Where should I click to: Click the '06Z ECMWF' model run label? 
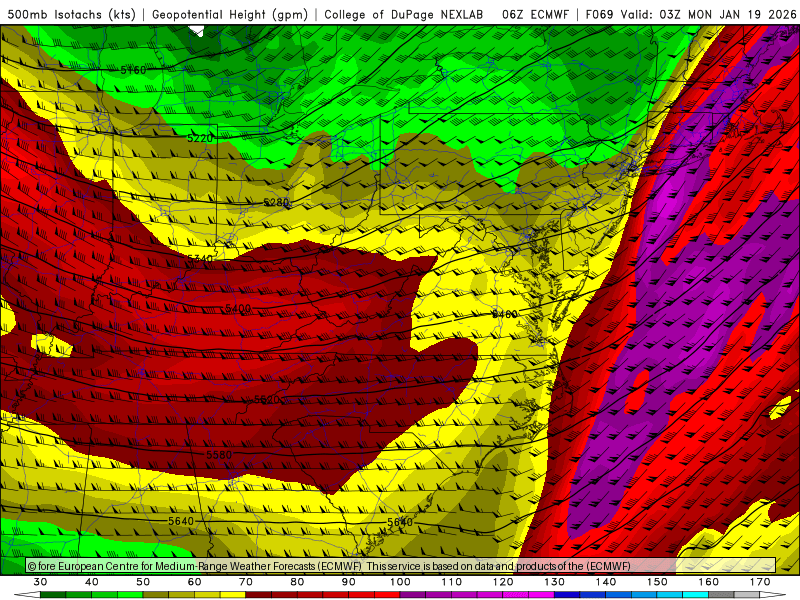point(535,14)
